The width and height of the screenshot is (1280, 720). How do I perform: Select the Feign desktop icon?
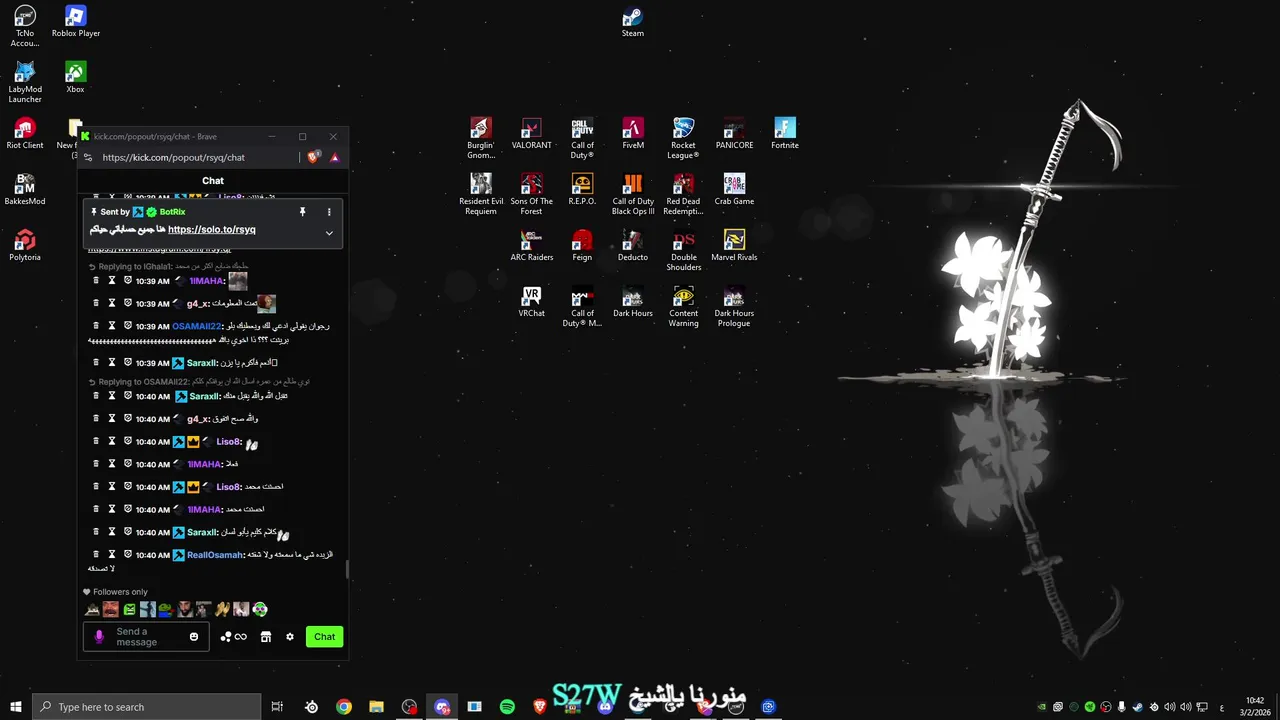(x=582, y=246)
